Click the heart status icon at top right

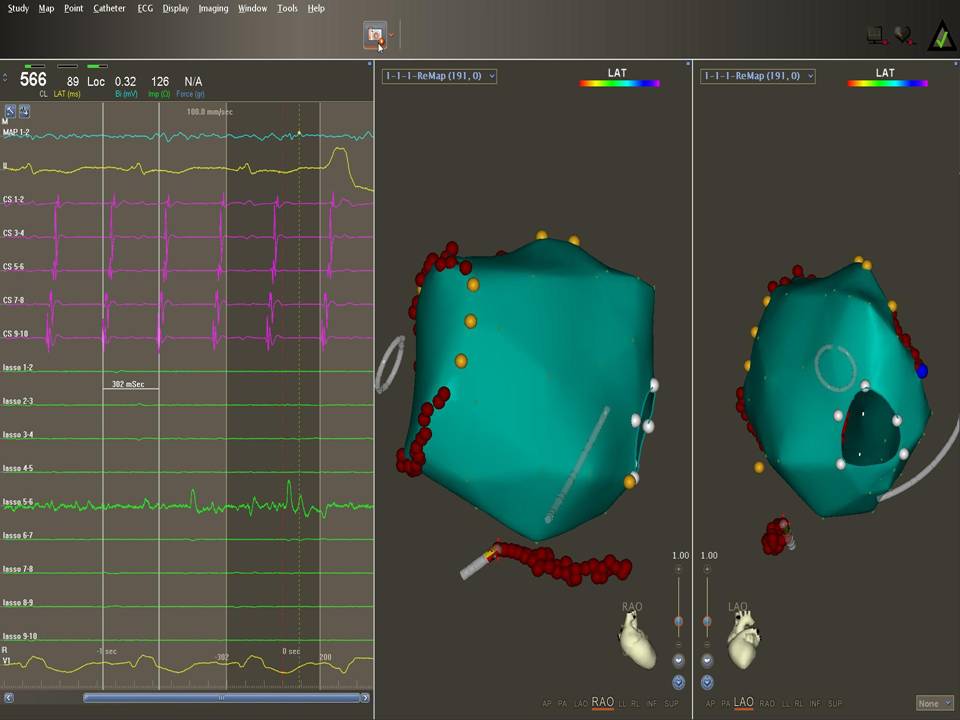pyautogui.click(x=904, y=35)
